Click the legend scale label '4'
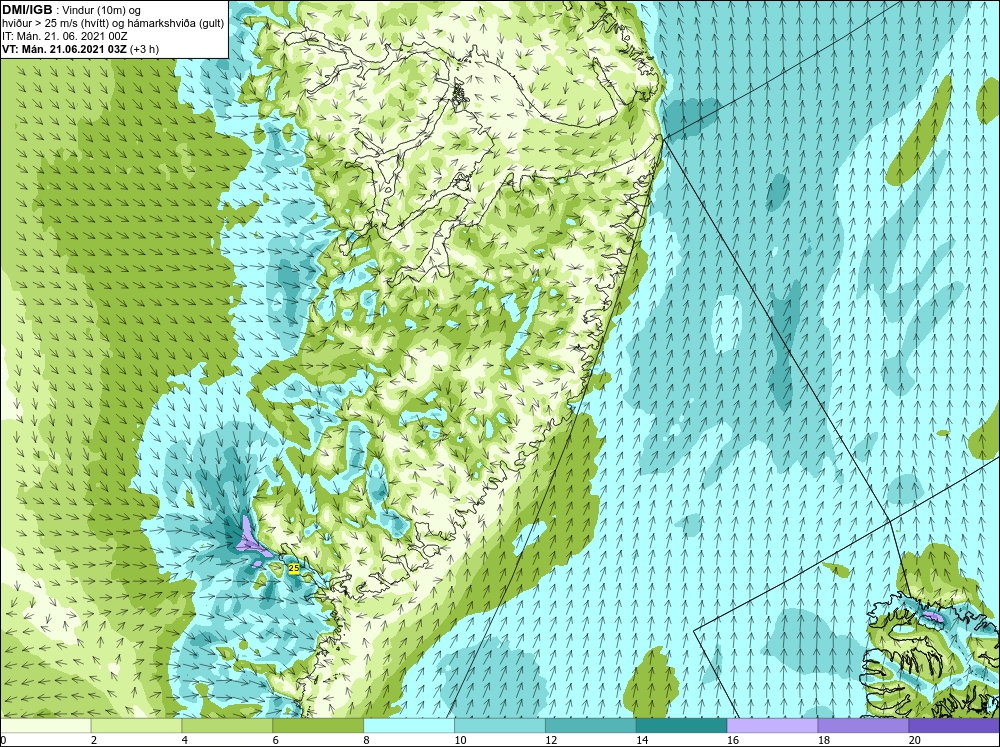The width and height of the screenshot is (1000, 747). [x=184, y=740]
